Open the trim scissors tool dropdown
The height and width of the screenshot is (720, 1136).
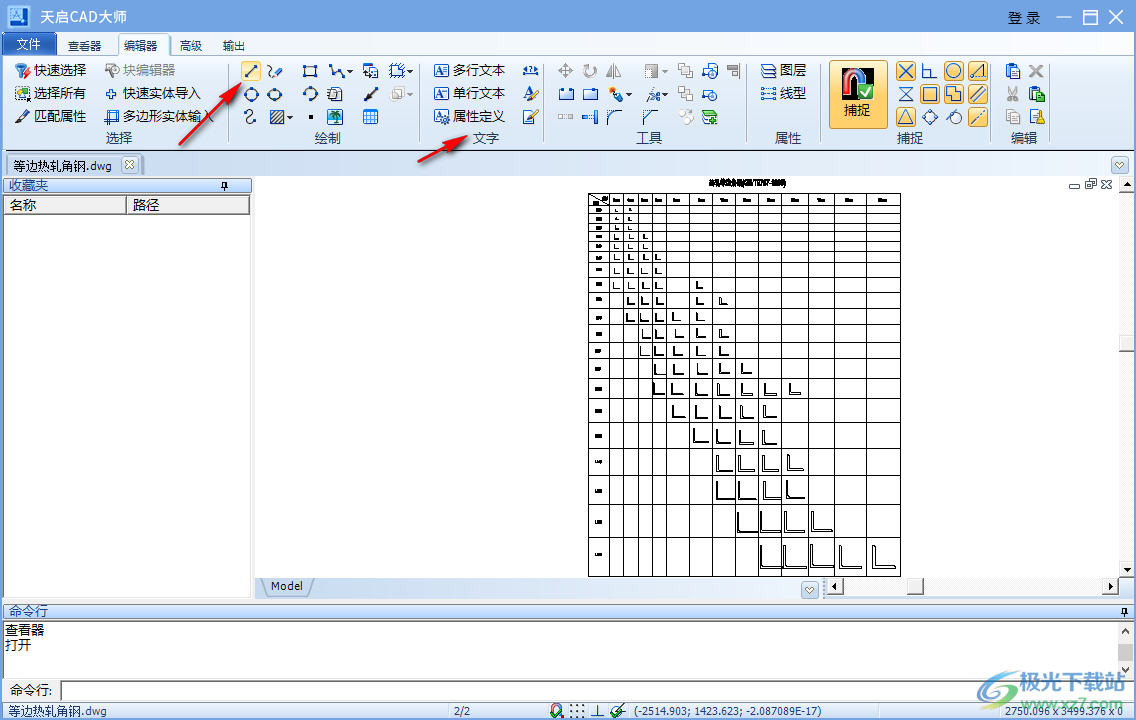(665, 95)
